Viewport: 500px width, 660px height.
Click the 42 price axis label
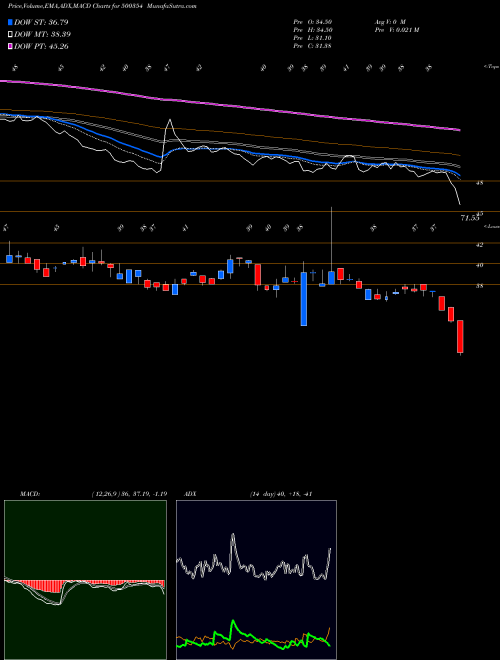pyautogui.click(x=480, y=244)
